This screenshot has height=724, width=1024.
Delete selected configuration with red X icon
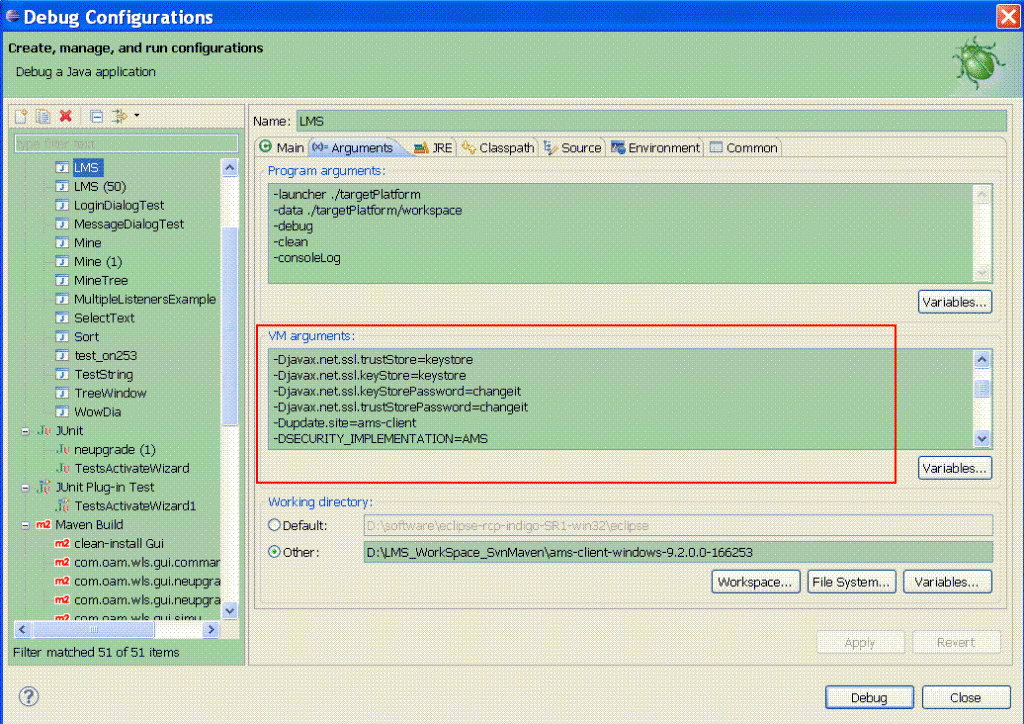66,116
